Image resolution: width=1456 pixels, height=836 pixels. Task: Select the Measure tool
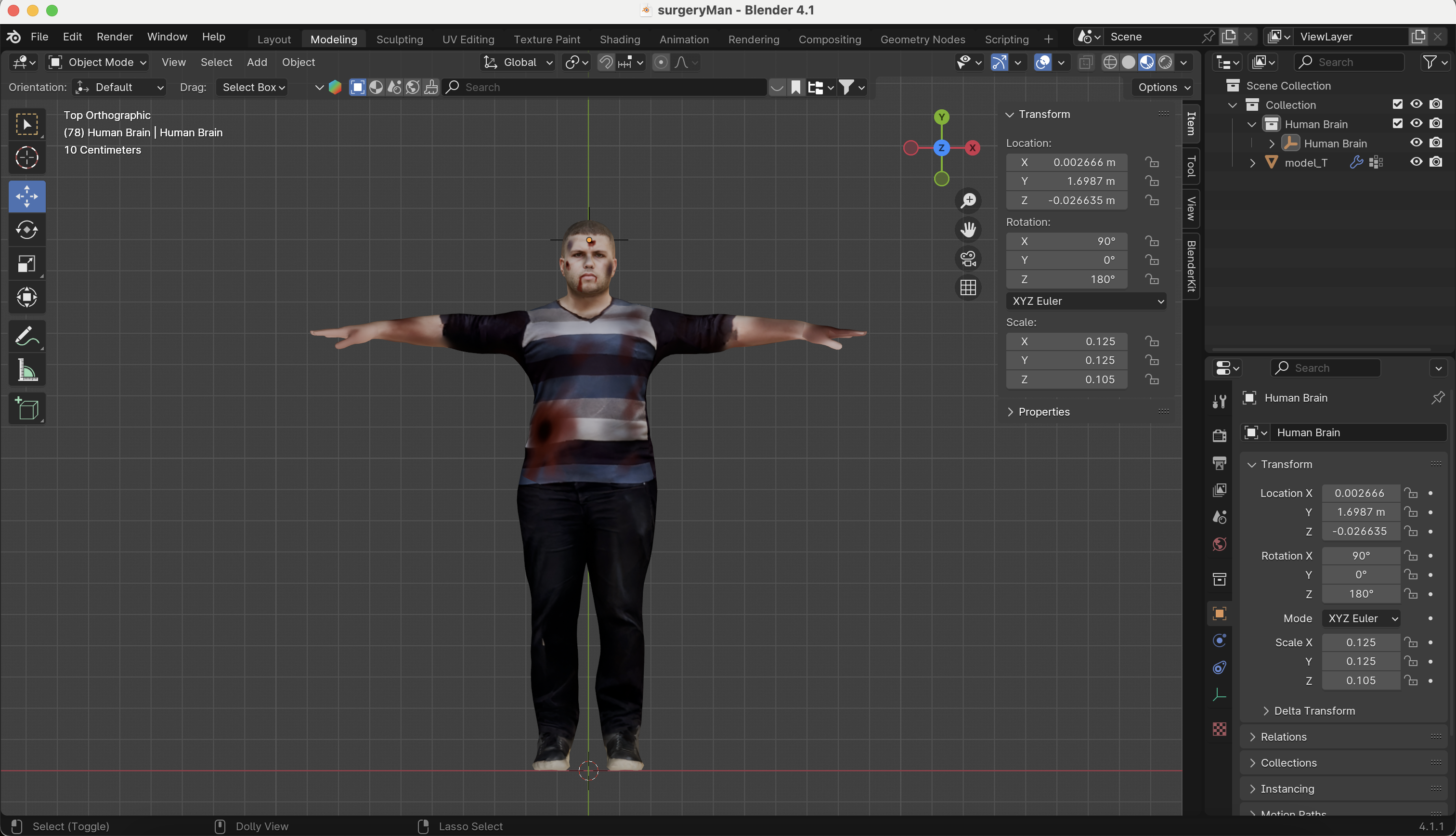tap(26, 370)
